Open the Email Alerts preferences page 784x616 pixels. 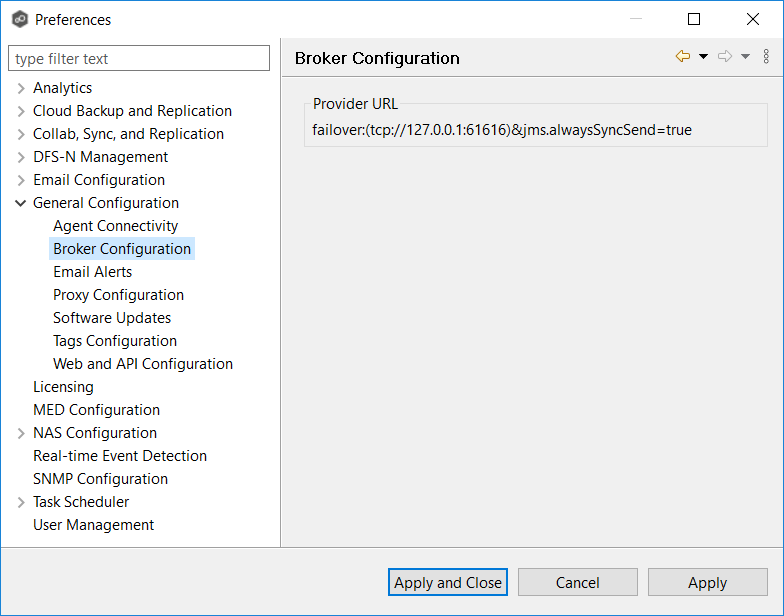coord(92,272)
